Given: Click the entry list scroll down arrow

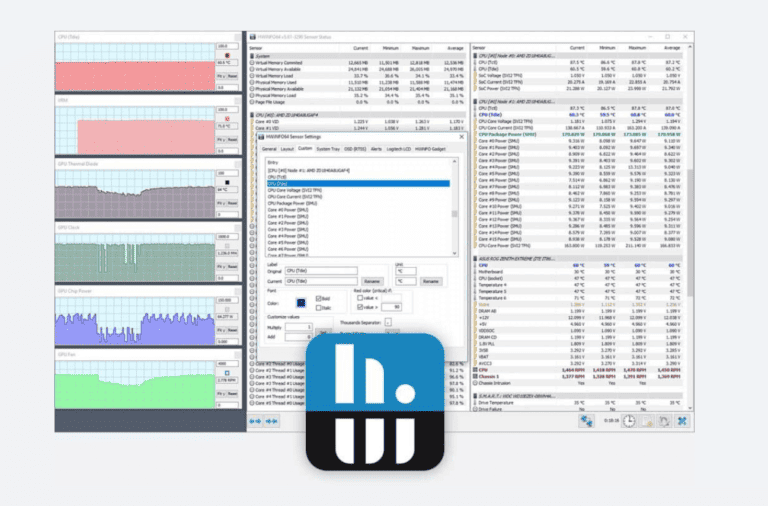Looking at the screenshot, I should [455, 253].
